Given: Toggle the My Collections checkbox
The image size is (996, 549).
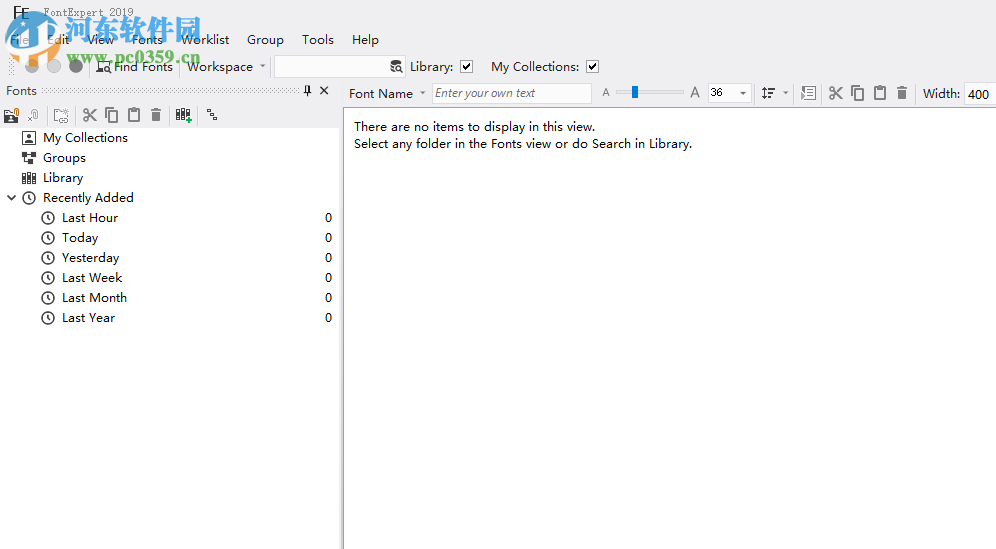Looking at the screenshot, I should tap(592, 67).
